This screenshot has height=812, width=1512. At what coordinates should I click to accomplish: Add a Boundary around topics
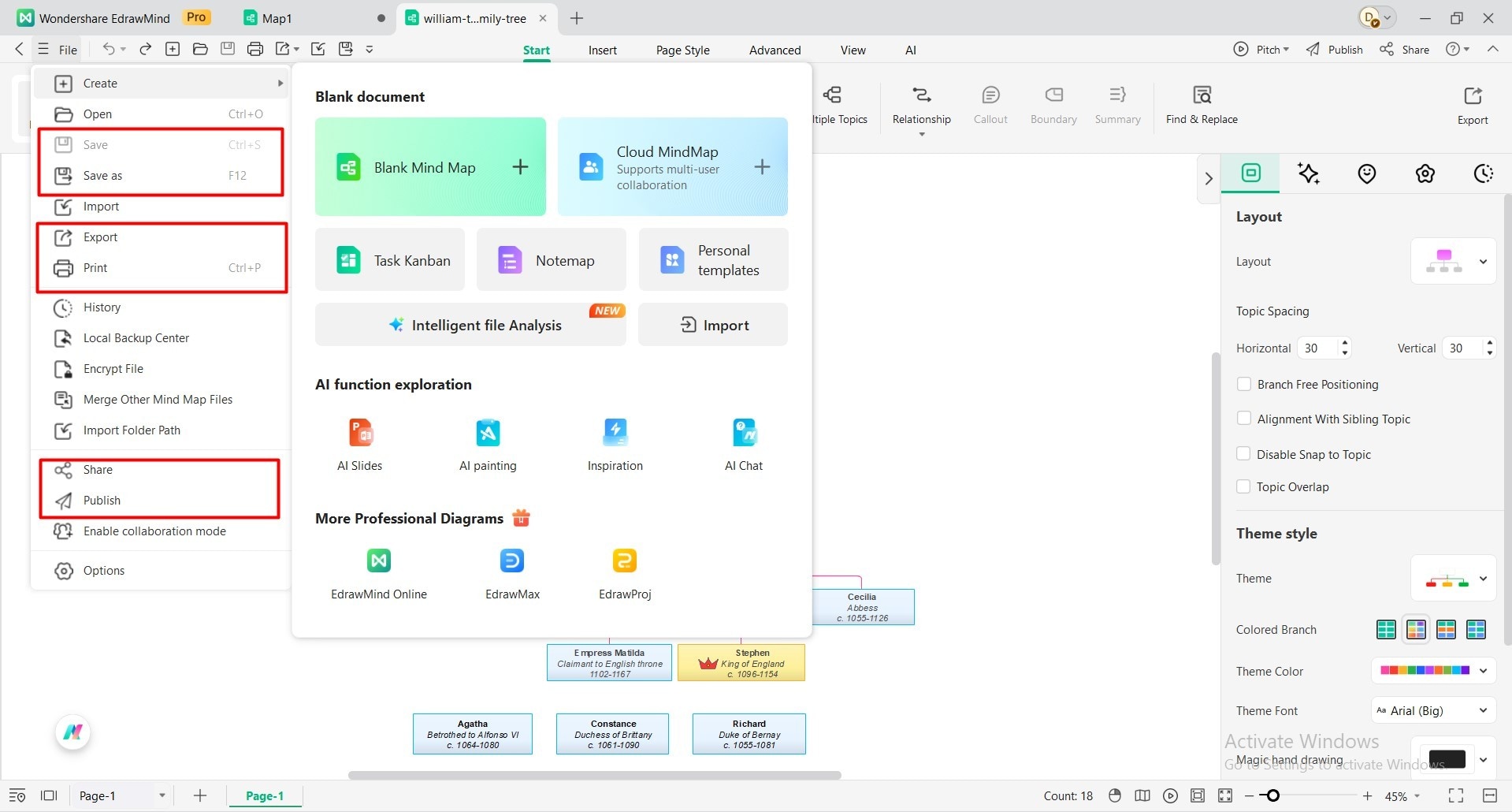(1053, 106)
